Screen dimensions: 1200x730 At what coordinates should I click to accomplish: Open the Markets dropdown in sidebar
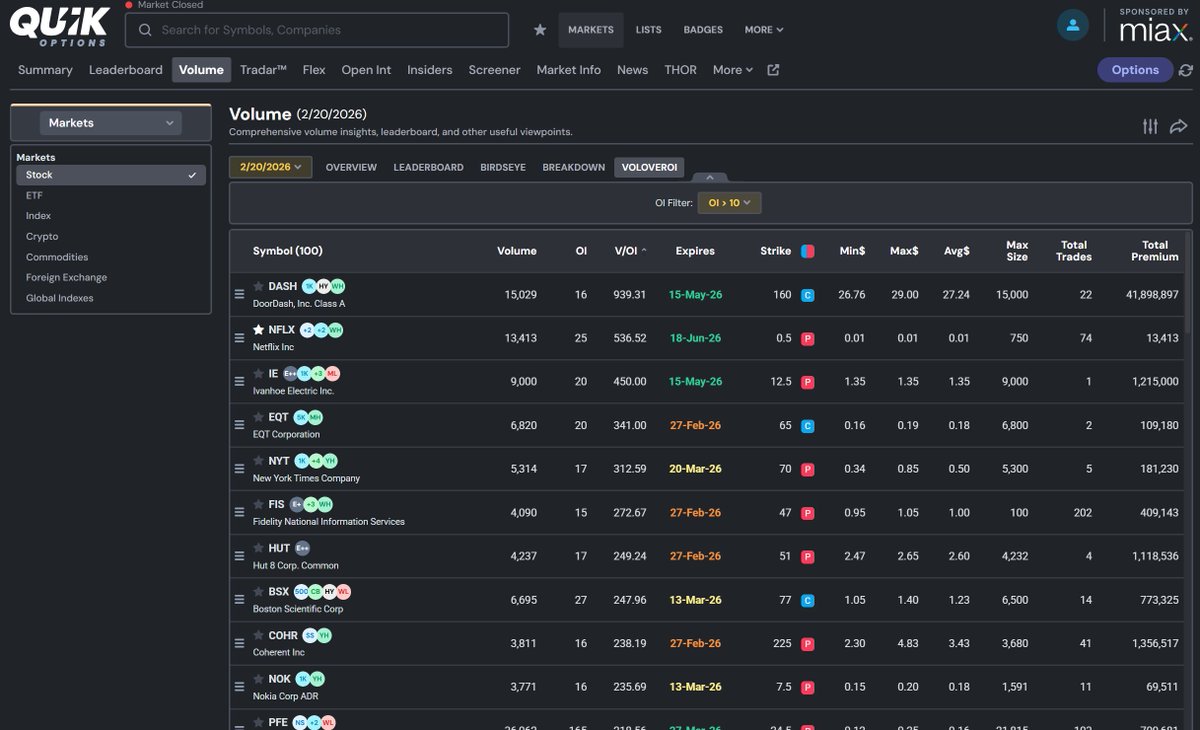[111, 123]
